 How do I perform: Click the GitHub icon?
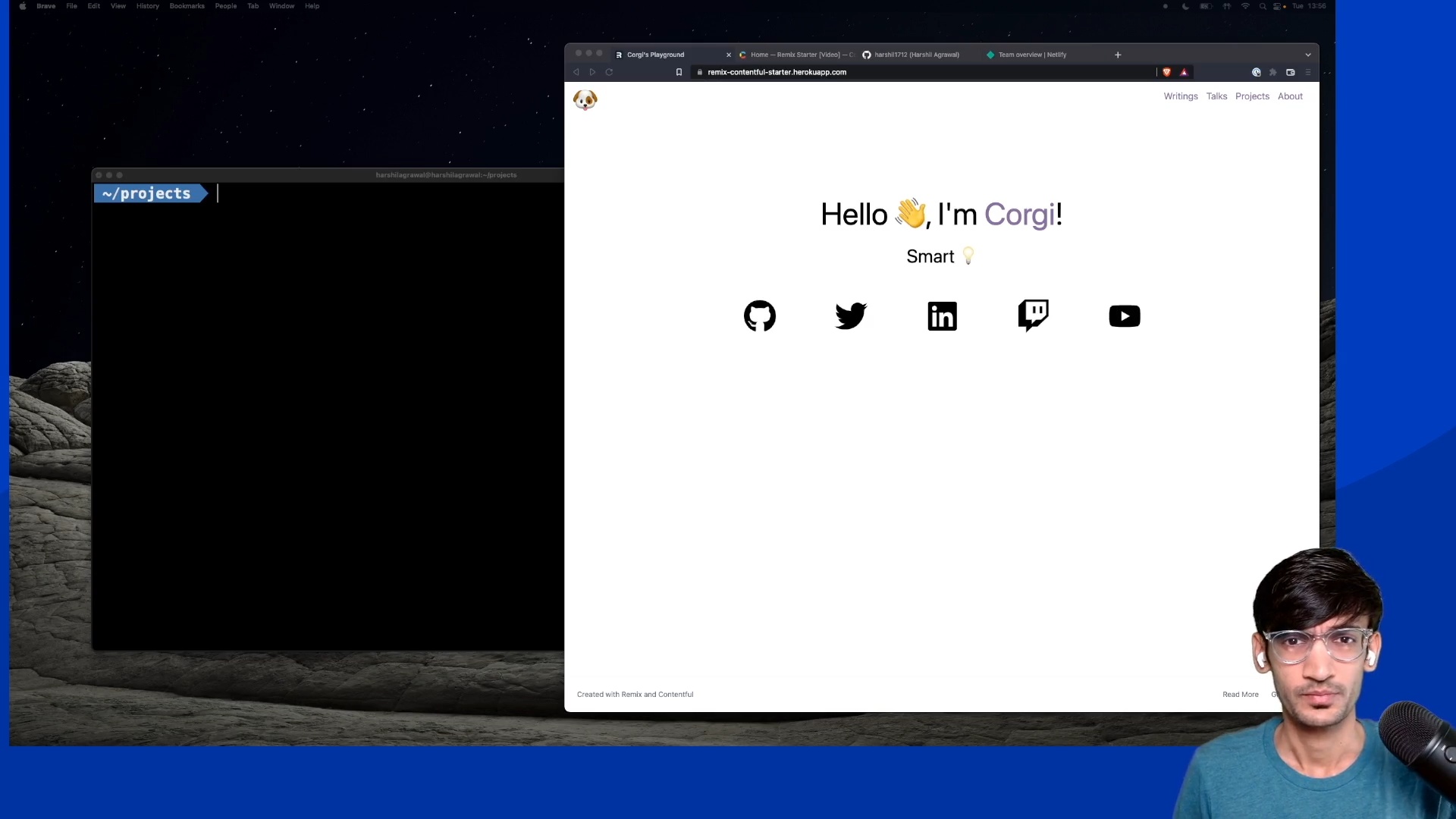pos(759,315)
